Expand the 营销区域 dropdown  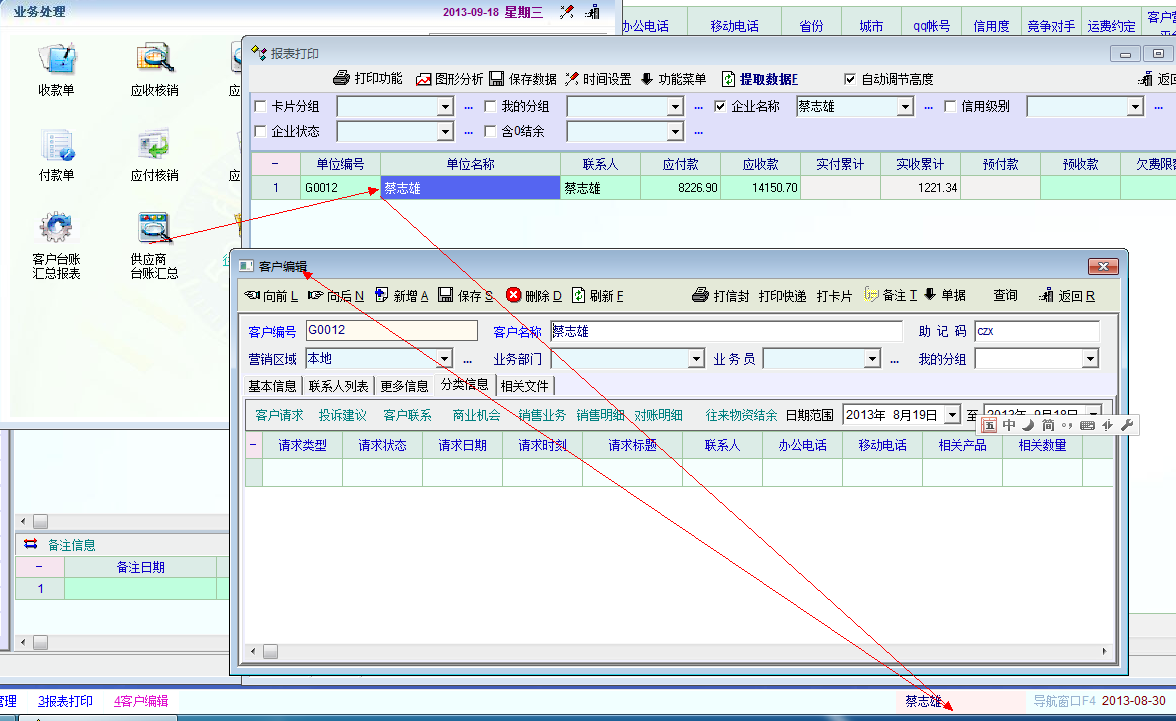pyautogui.click(x=445, y=359)
